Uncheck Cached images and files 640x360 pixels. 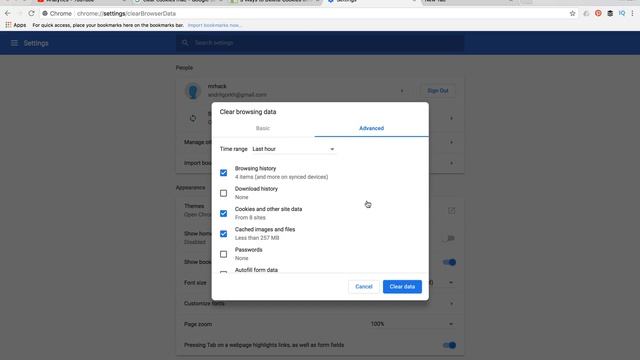pyautogui.click(x=223, y=234)
